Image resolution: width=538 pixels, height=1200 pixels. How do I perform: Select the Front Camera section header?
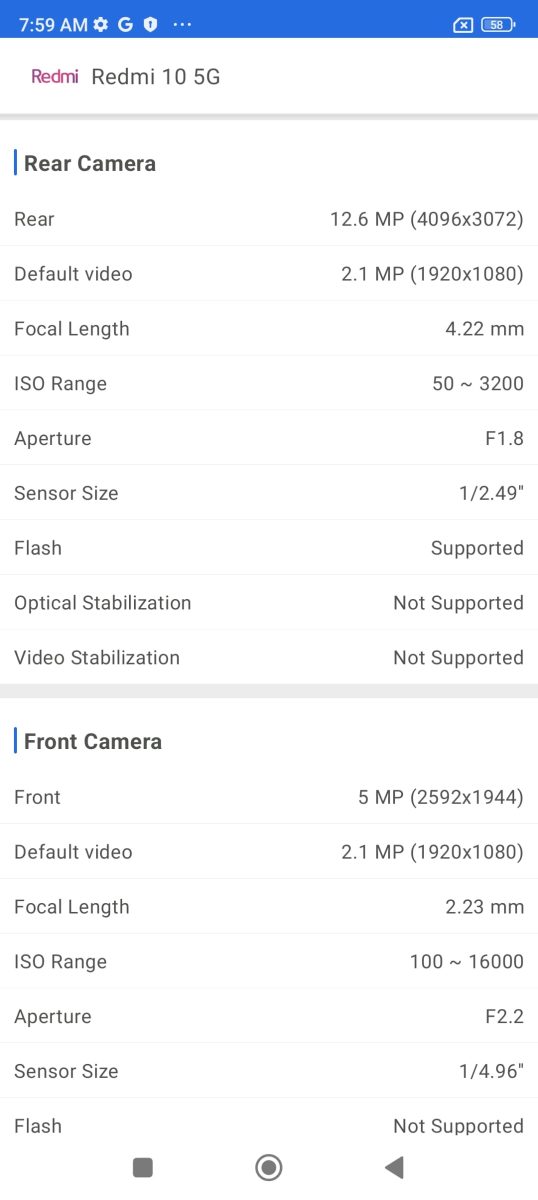click(x=92, y=741)
